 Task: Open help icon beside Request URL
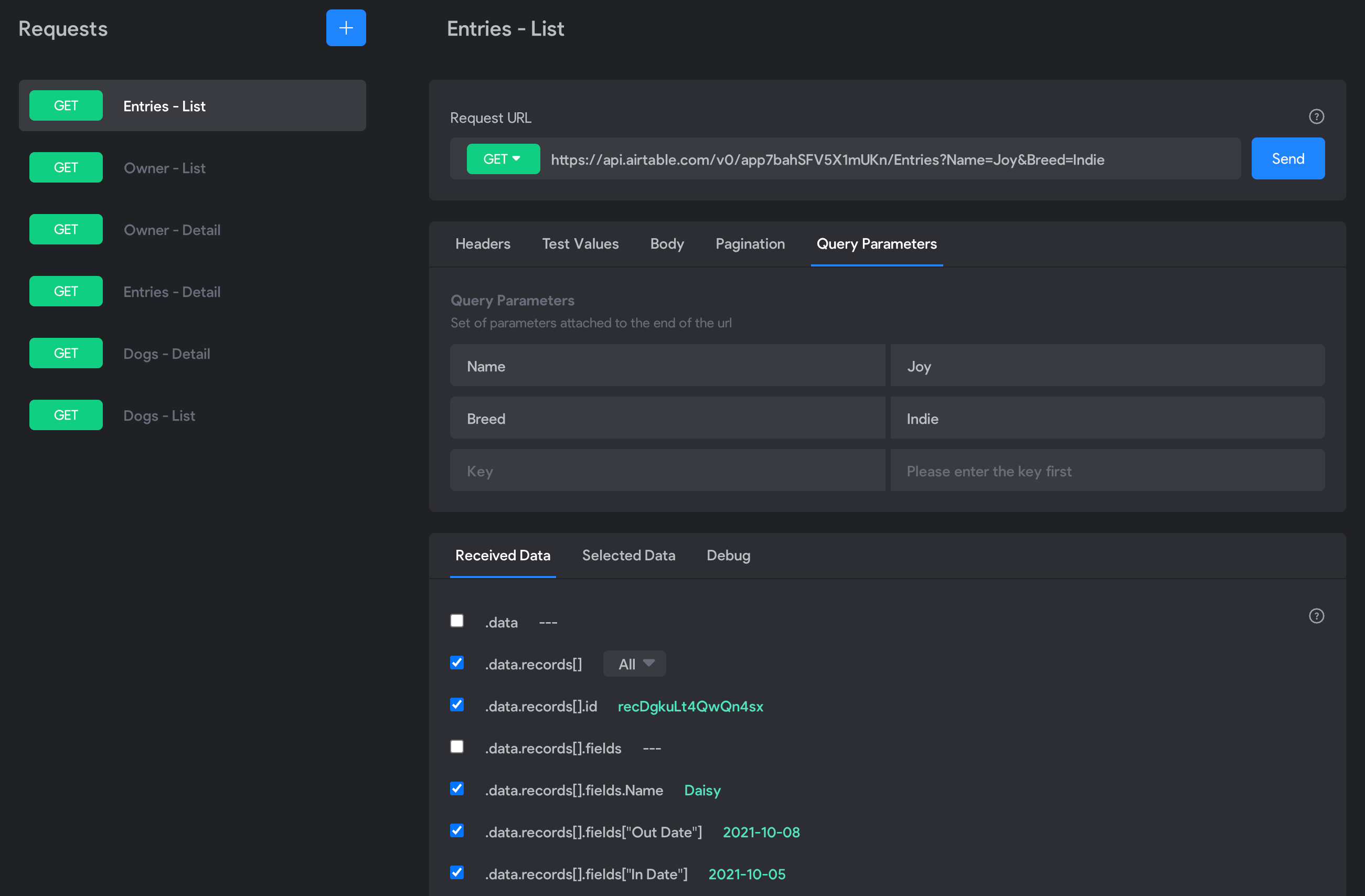(1316, 116)
